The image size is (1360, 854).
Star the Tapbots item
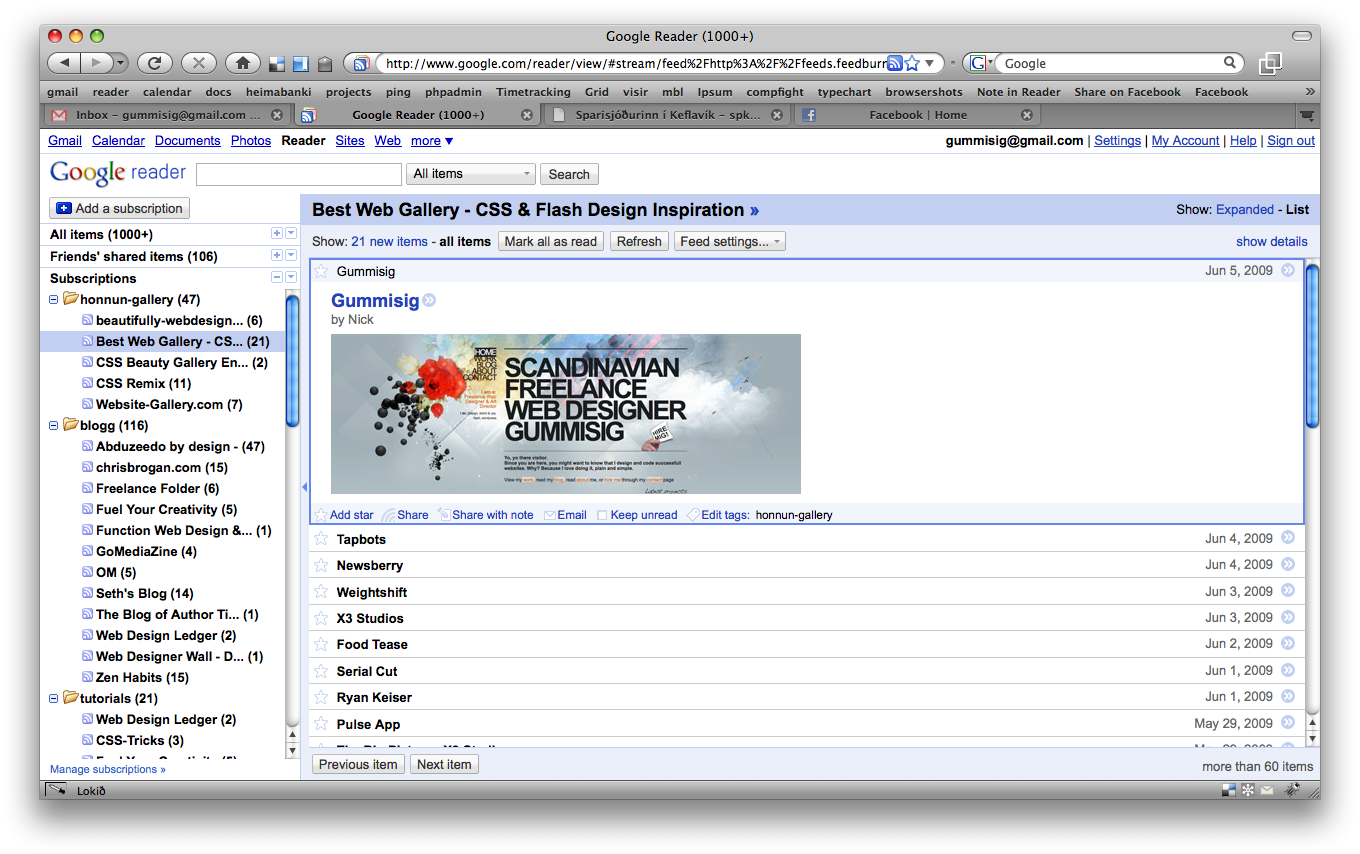pos(321,539)
